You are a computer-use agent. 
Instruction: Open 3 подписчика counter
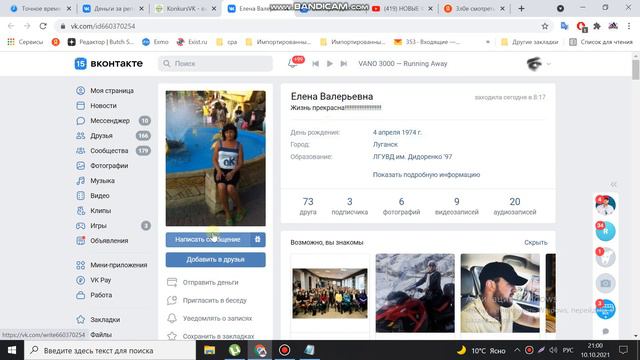pyautogui.click(x=349, y=206)
